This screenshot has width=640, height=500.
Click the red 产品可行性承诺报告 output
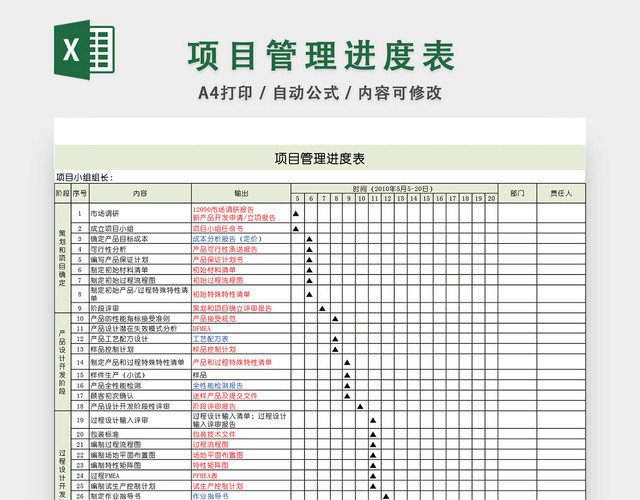pos(225,249)
